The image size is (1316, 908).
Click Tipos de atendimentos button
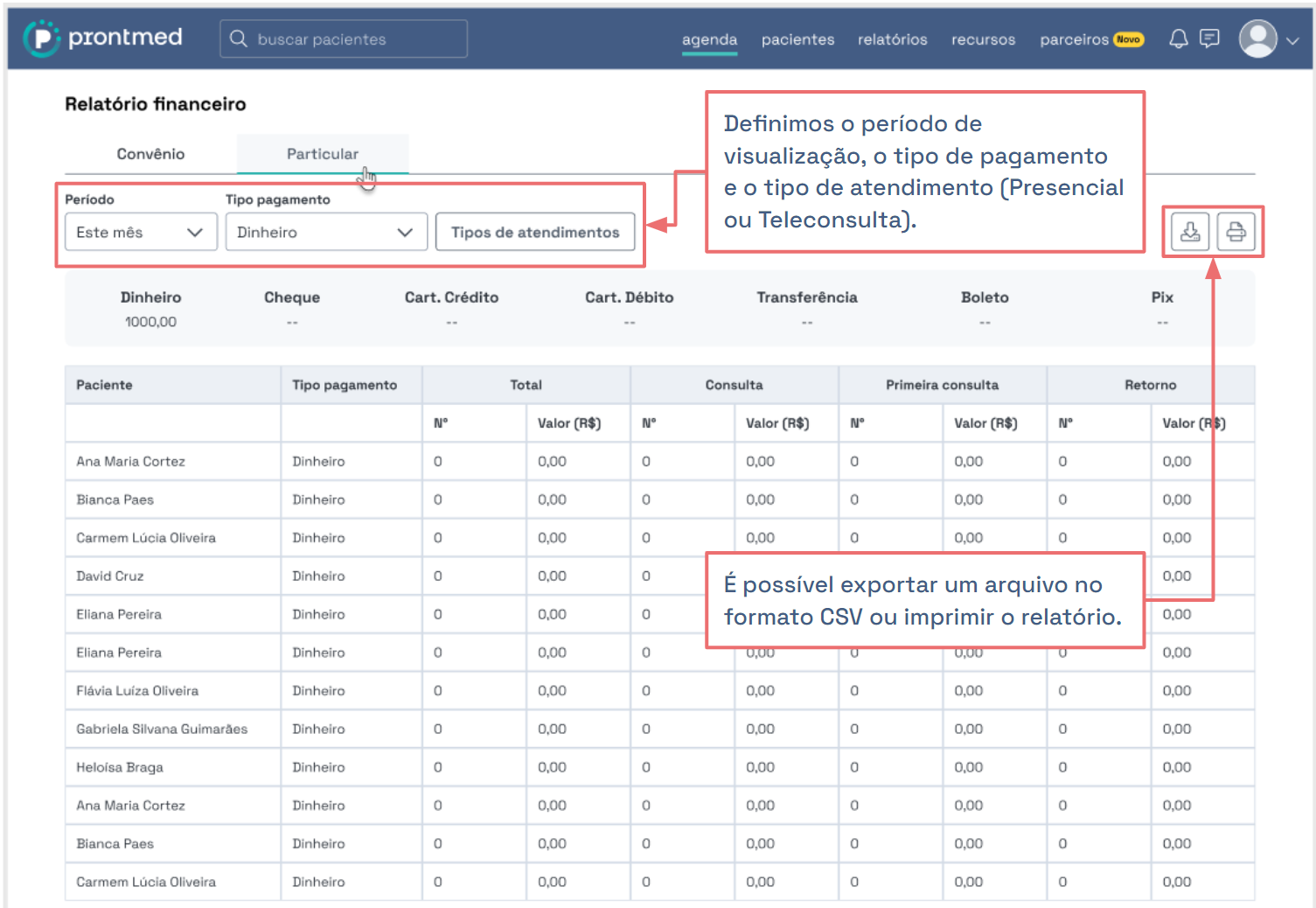pyautogui.click(x=534, y=232)
